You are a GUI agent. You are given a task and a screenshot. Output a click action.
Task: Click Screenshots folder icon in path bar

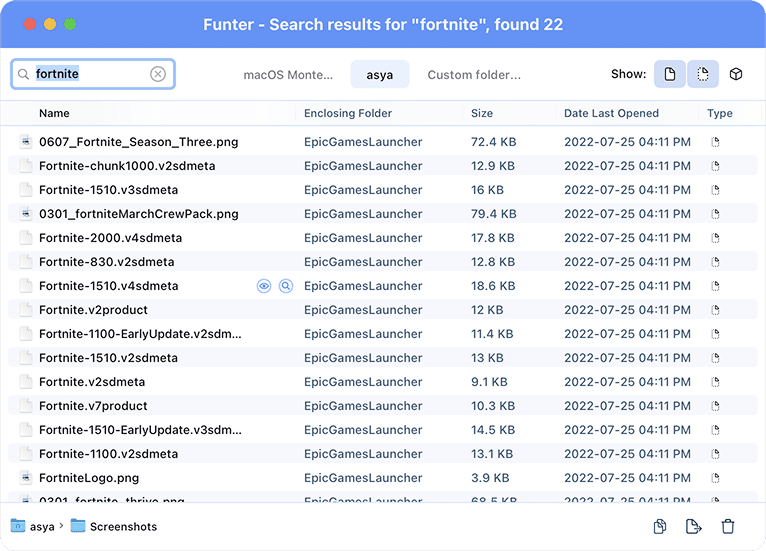[x=78, y=526]
